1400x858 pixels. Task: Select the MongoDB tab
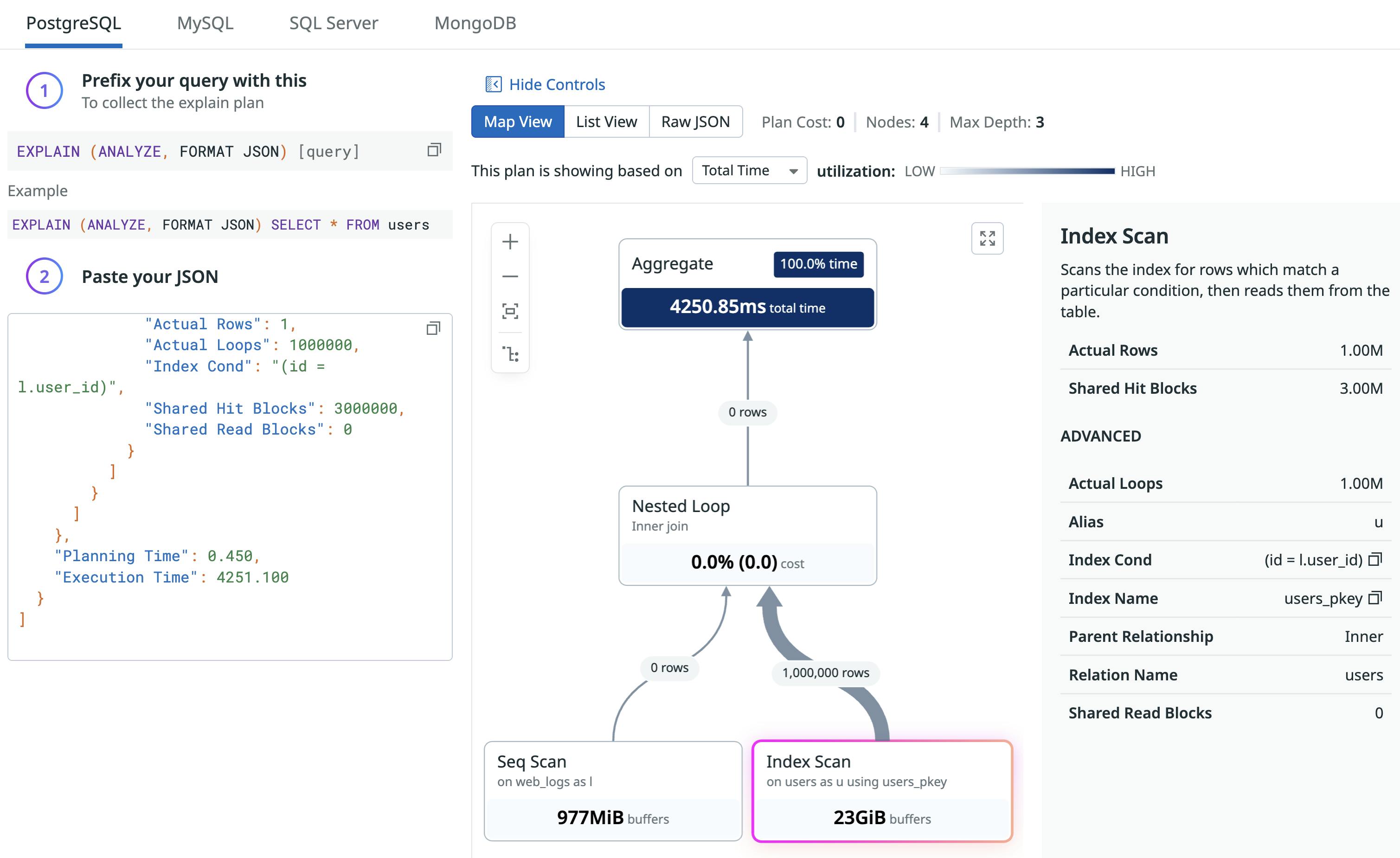pos(475,23)
